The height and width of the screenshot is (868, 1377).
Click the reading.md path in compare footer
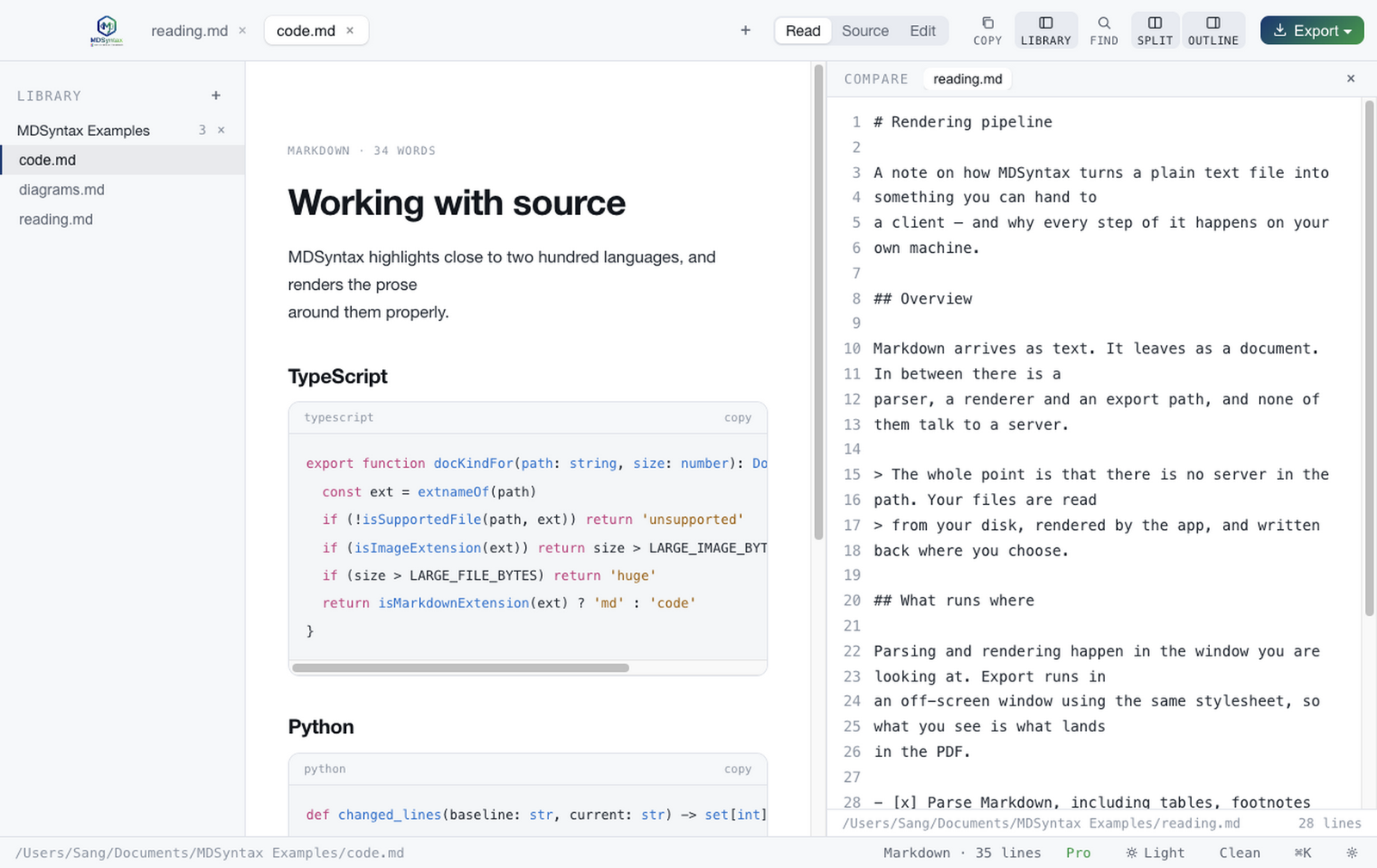click(x=1041, y=823)
